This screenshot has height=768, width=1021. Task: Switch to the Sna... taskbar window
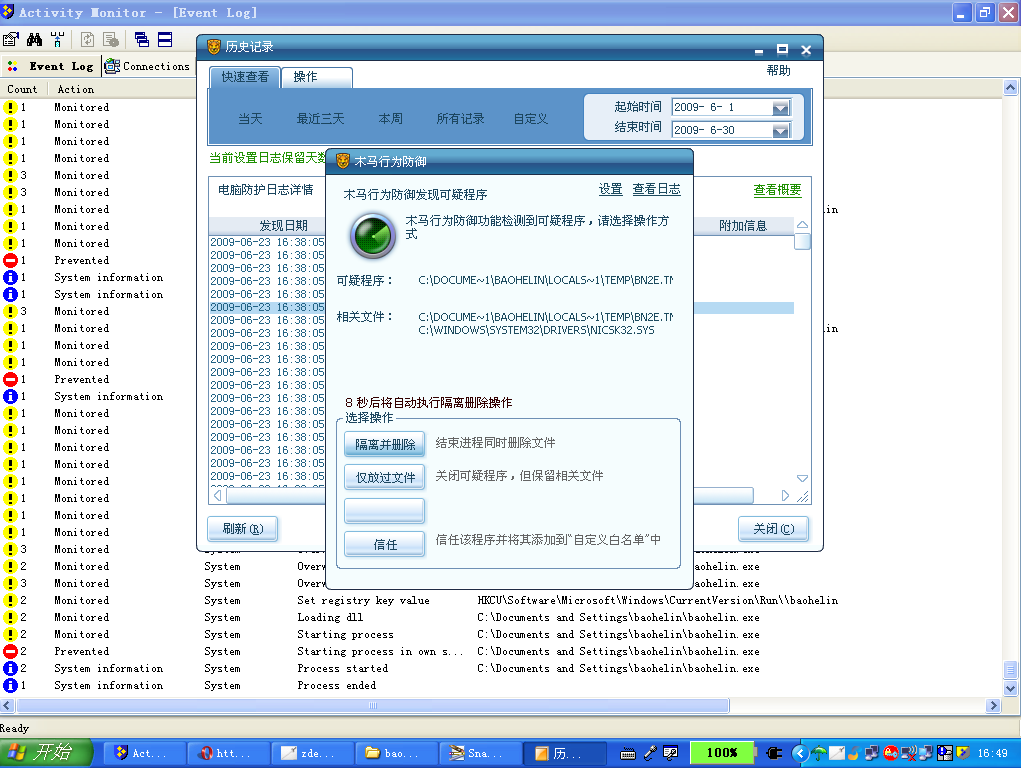[479, 753]
